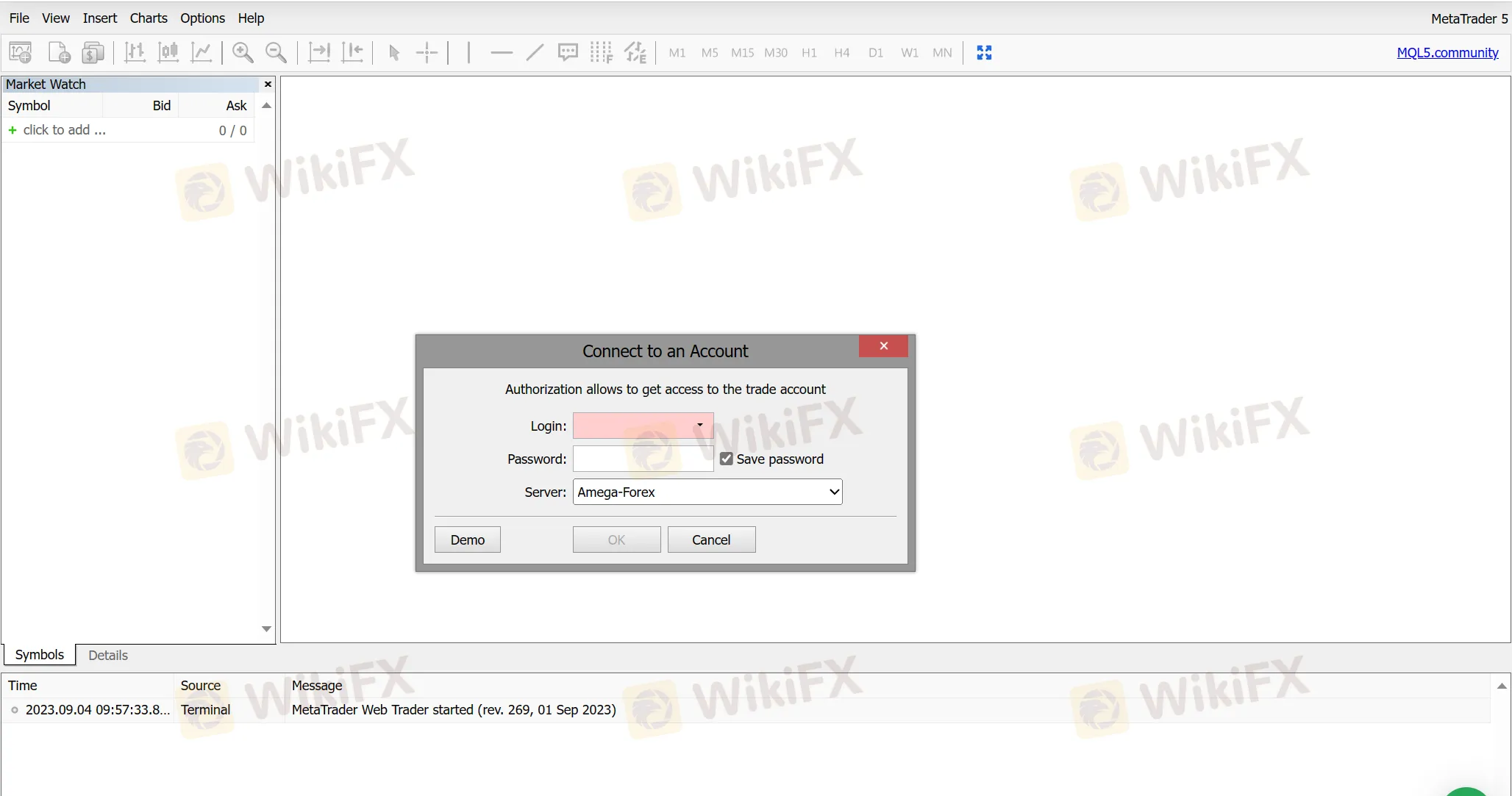Screen dimensions: 1512x796
Task: Click the Demo button
Action: click(468, 540)
